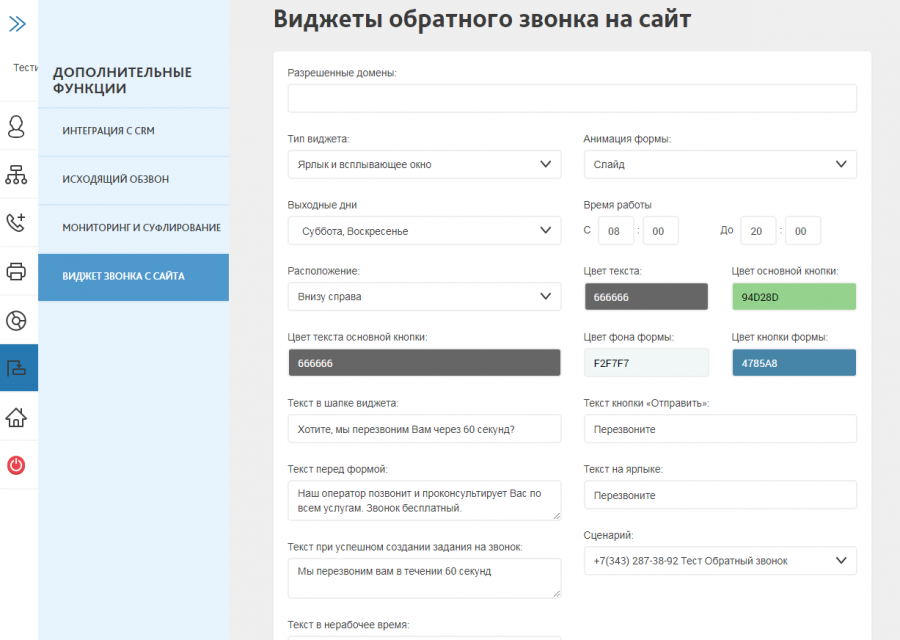900x640 pixels.
Task: Click the red power logout icon
Action: pos(17,465)
